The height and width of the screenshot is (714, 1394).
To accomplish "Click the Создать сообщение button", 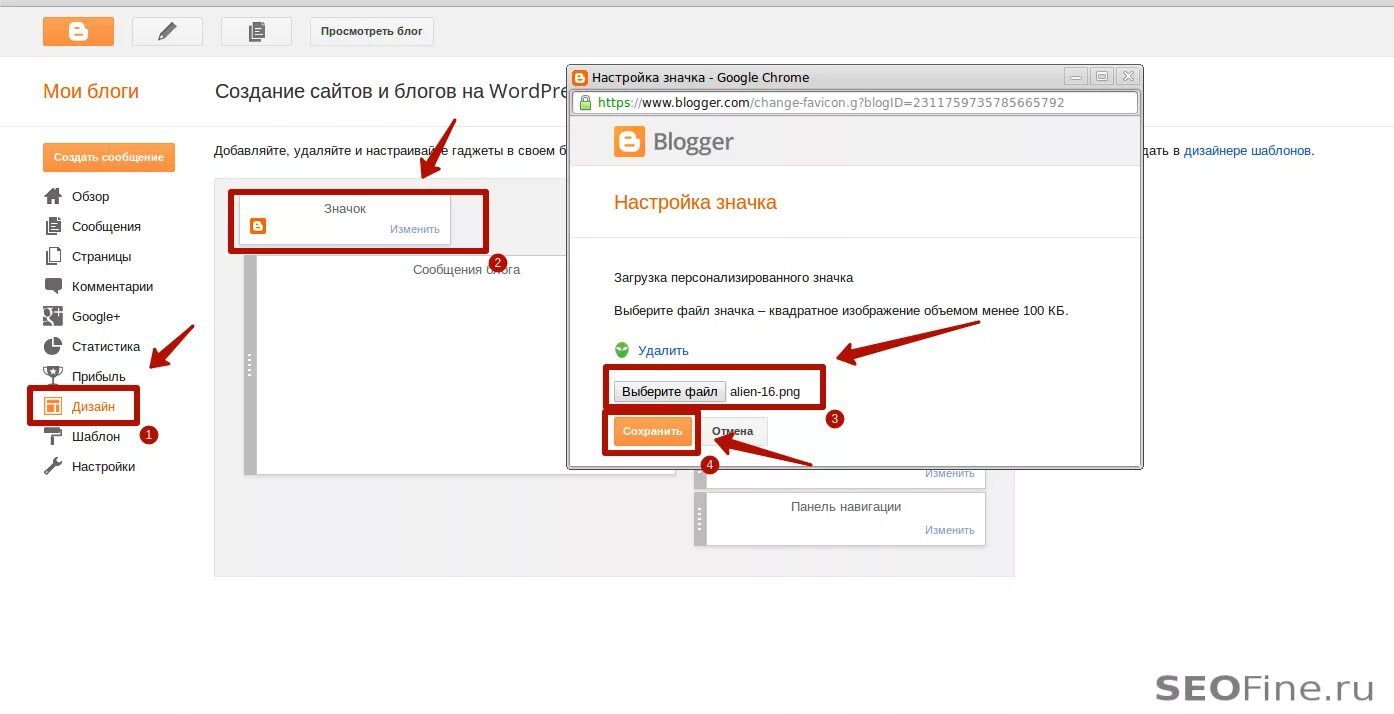I will pos(109,157).
